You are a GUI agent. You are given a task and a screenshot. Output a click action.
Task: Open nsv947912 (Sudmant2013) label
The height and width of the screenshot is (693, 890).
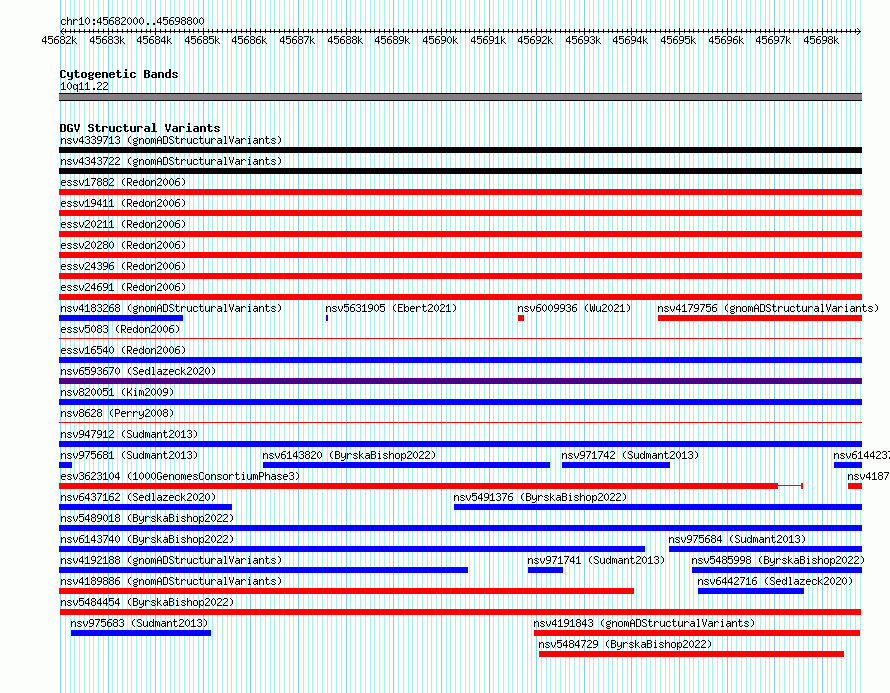[x=129, y=434]
